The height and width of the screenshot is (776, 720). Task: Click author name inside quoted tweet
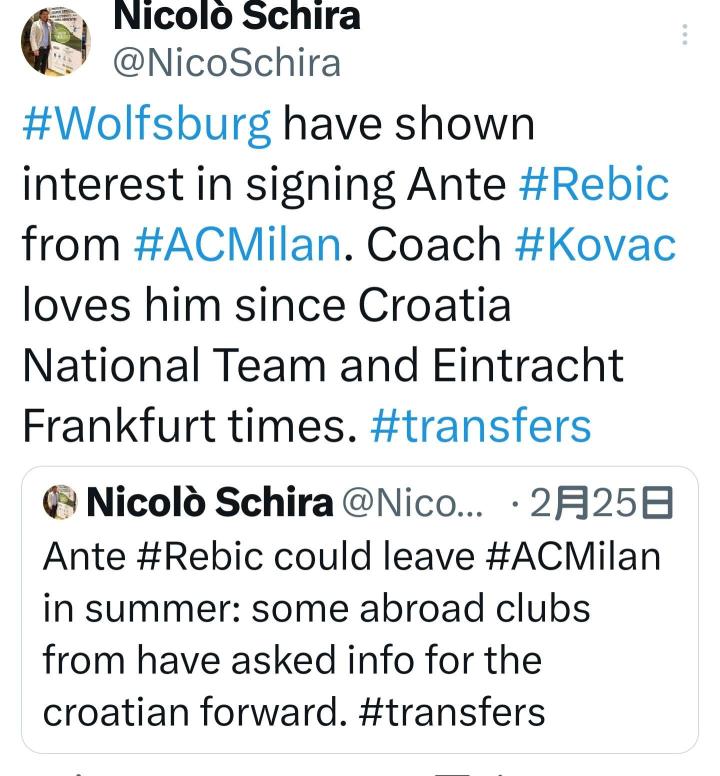(210, 503)
